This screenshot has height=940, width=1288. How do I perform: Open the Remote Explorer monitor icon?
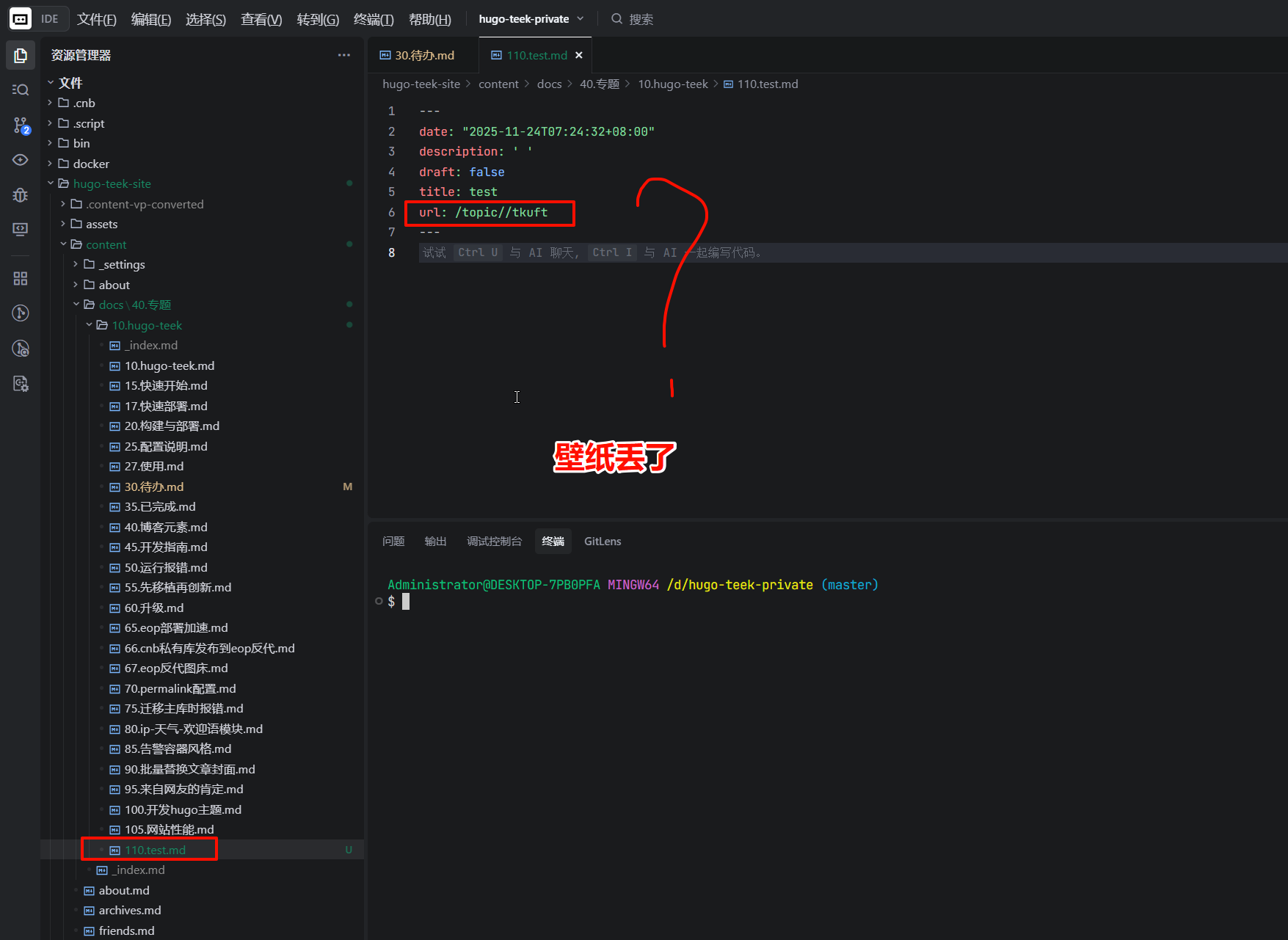pos(21,230)
